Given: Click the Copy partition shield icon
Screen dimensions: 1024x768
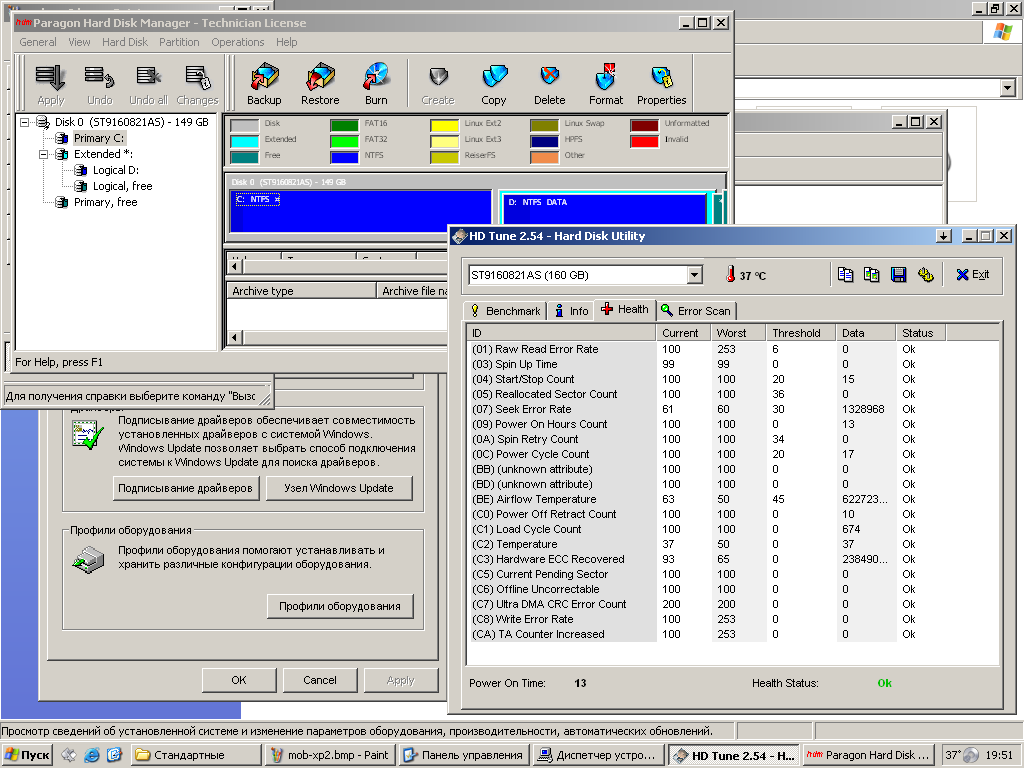Looking at the screenshot, I should point(494,77).
